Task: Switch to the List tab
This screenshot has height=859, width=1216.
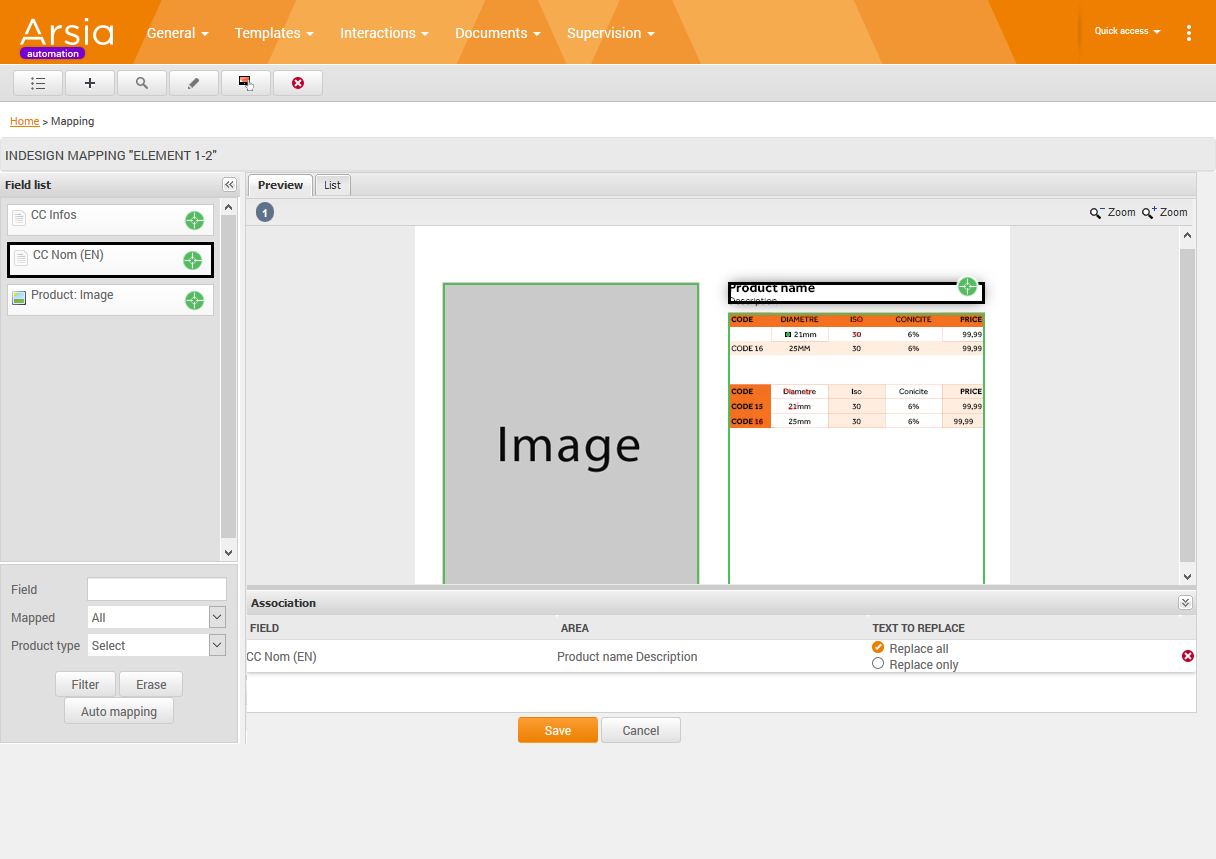Action: [332, 185]
